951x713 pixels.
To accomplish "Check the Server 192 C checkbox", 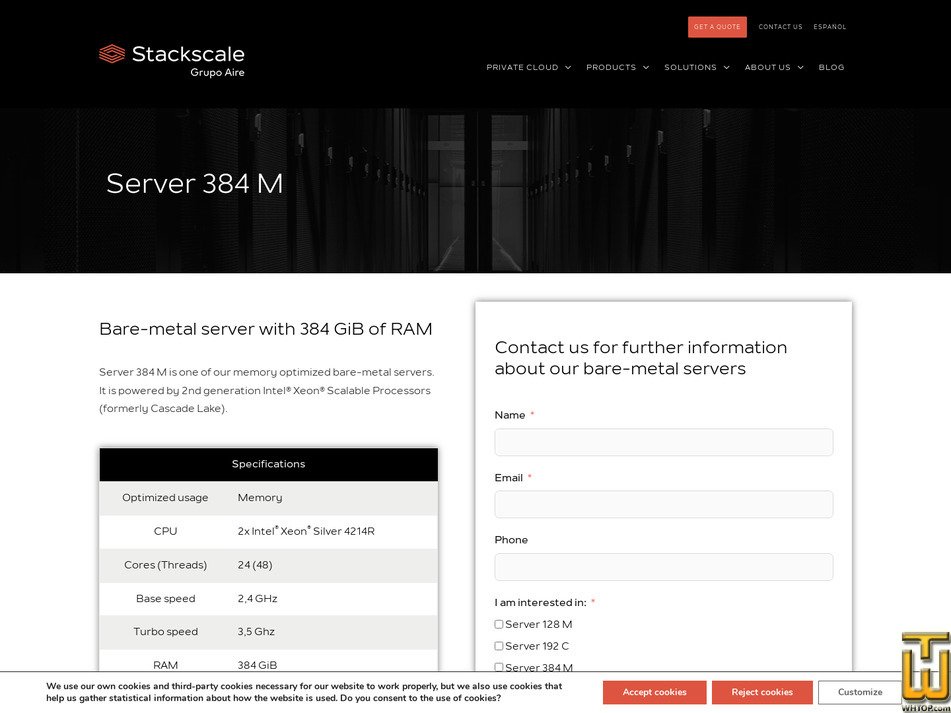I will point(498,645).
